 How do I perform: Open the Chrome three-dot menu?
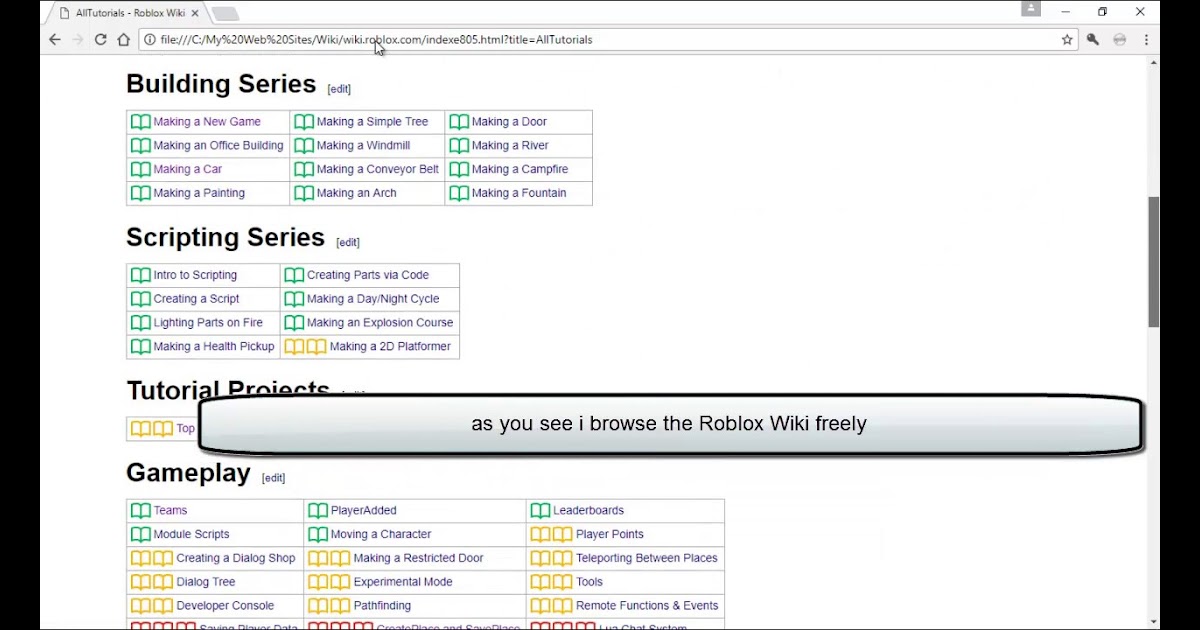(1146, 40)
